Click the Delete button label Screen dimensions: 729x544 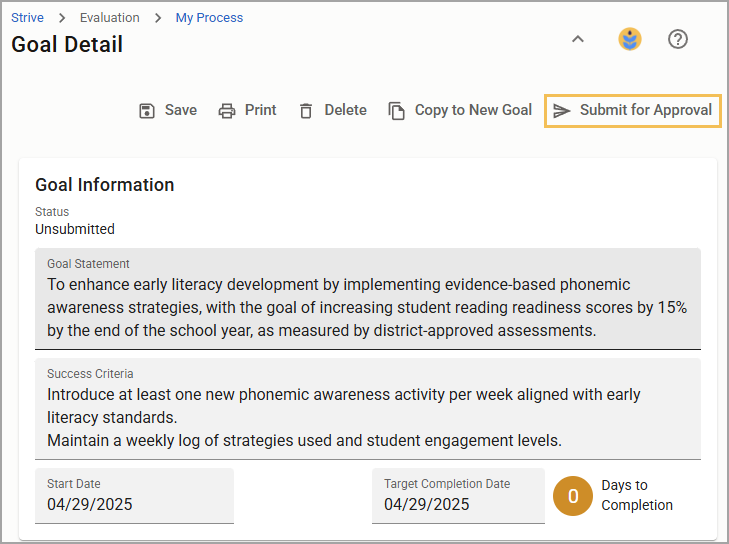[345, 110]
